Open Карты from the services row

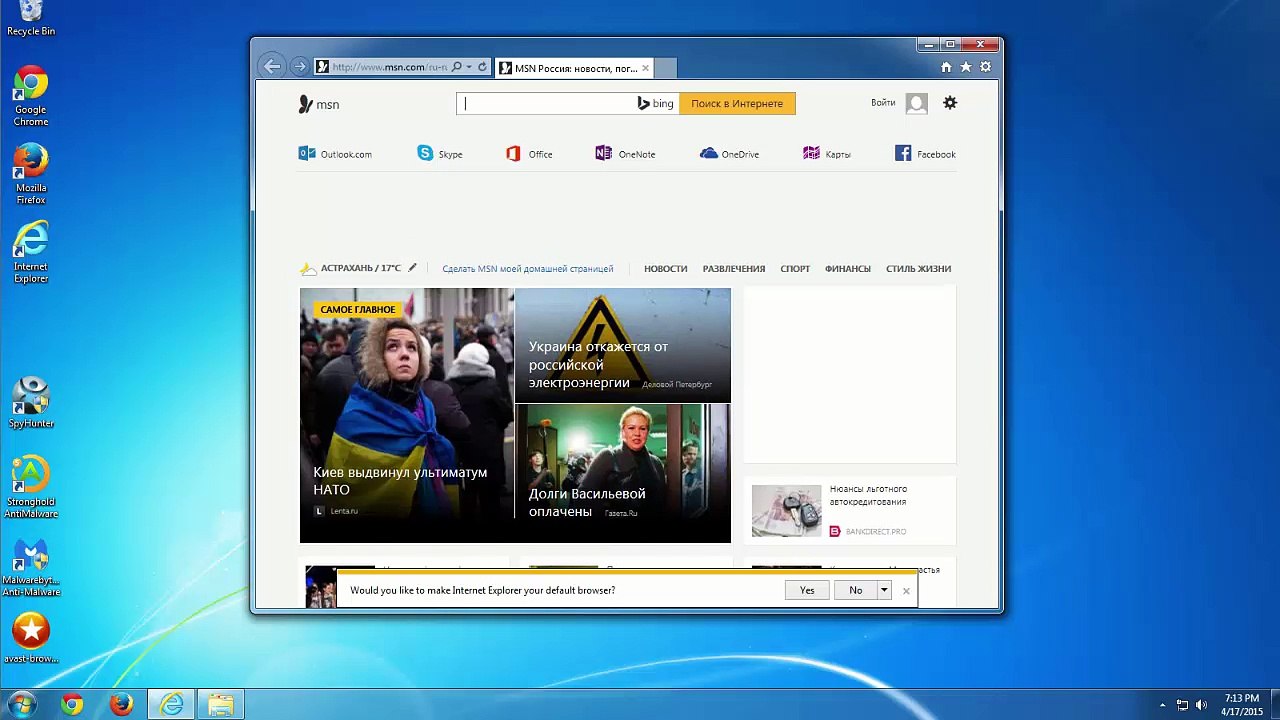click(827, 154)
